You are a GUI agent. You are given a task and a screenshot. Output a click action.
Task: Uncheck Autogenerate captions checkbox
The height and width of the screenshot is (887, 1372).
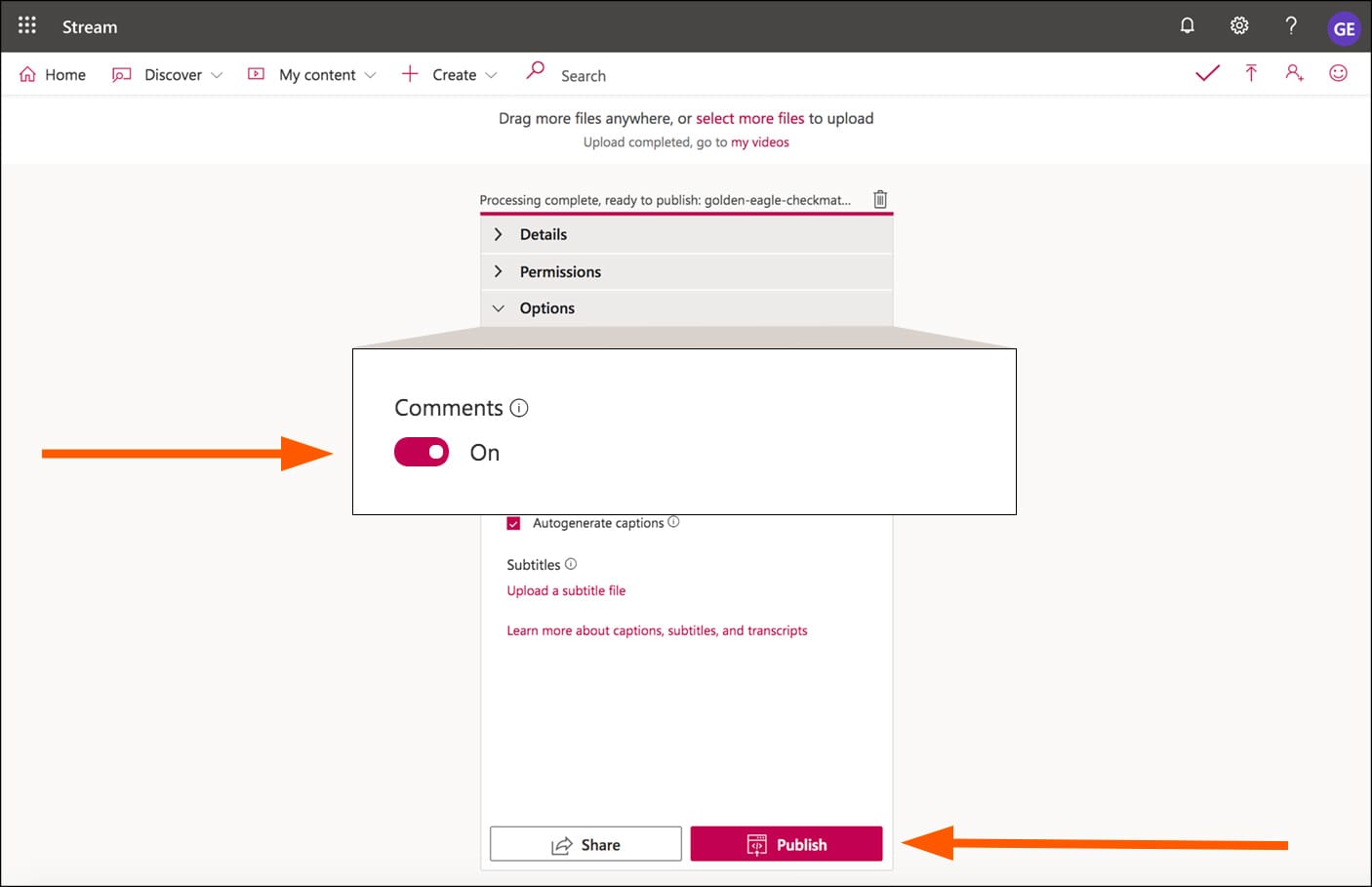point(513,524)
